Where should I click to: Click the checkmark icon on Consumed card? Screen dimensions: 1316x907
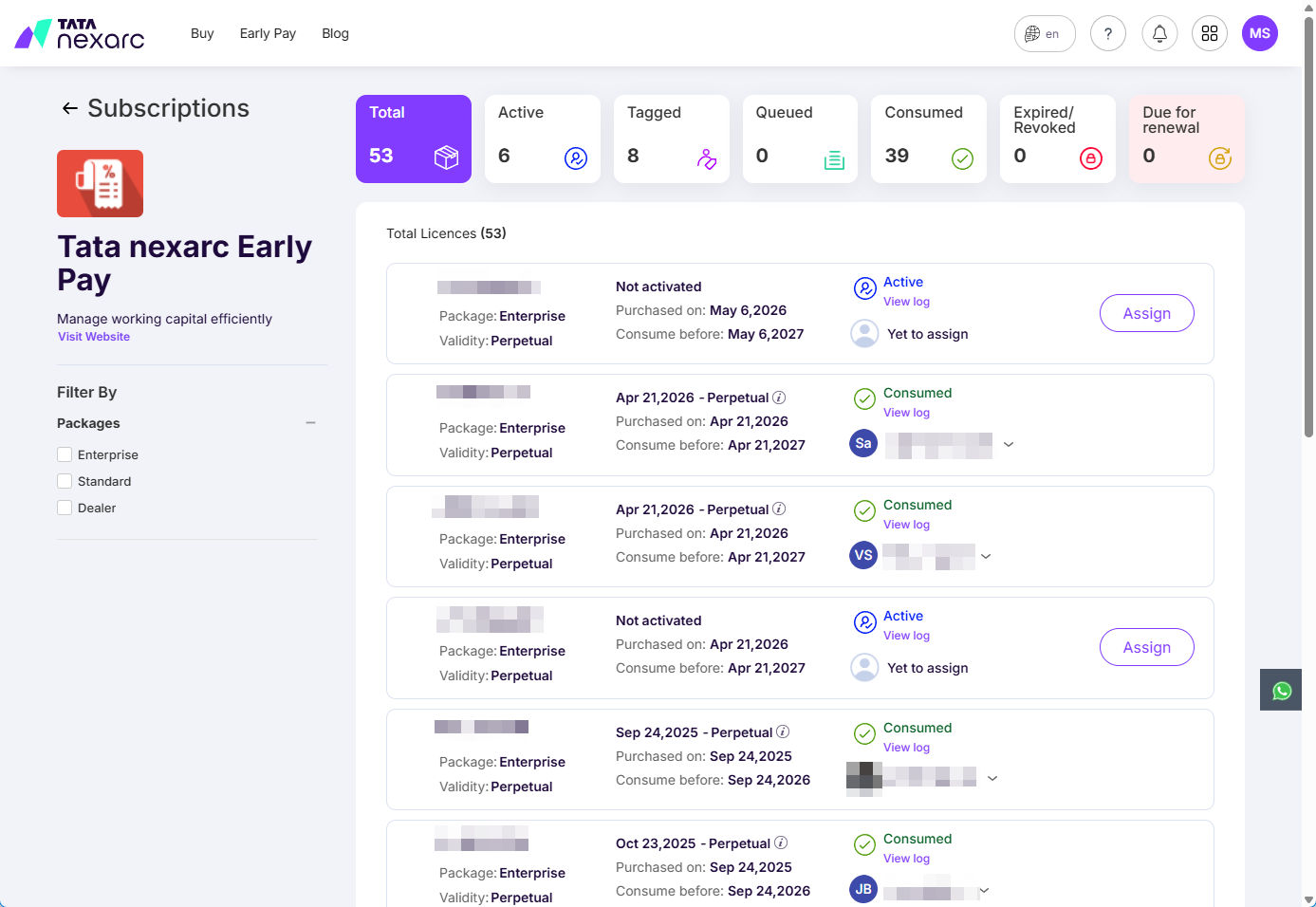pyautogui.click(x=962, y=158)
